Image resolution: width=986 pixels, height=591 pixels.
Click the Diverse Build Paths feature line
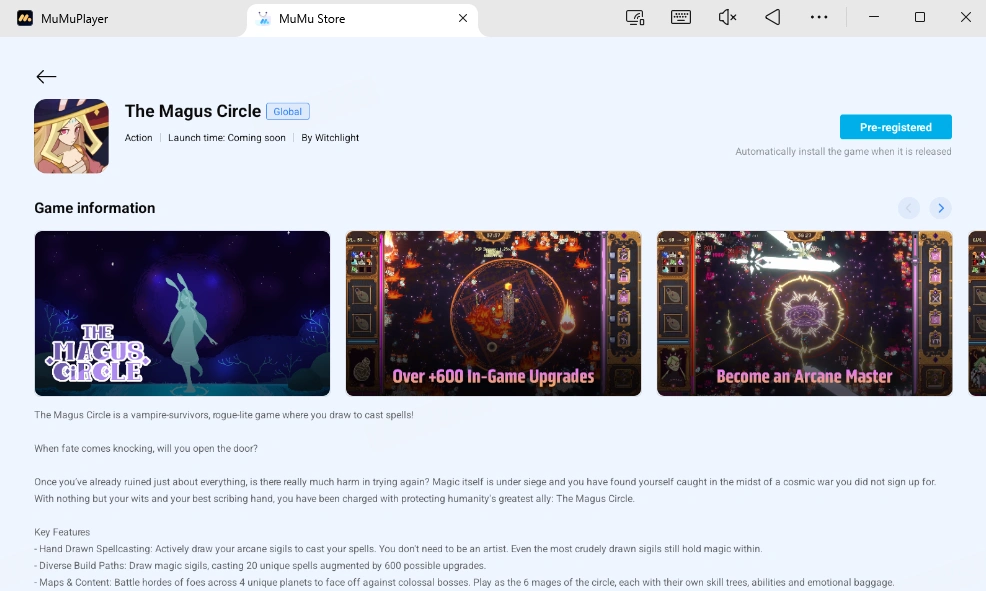pyautogui.click(x=260, y=565)
